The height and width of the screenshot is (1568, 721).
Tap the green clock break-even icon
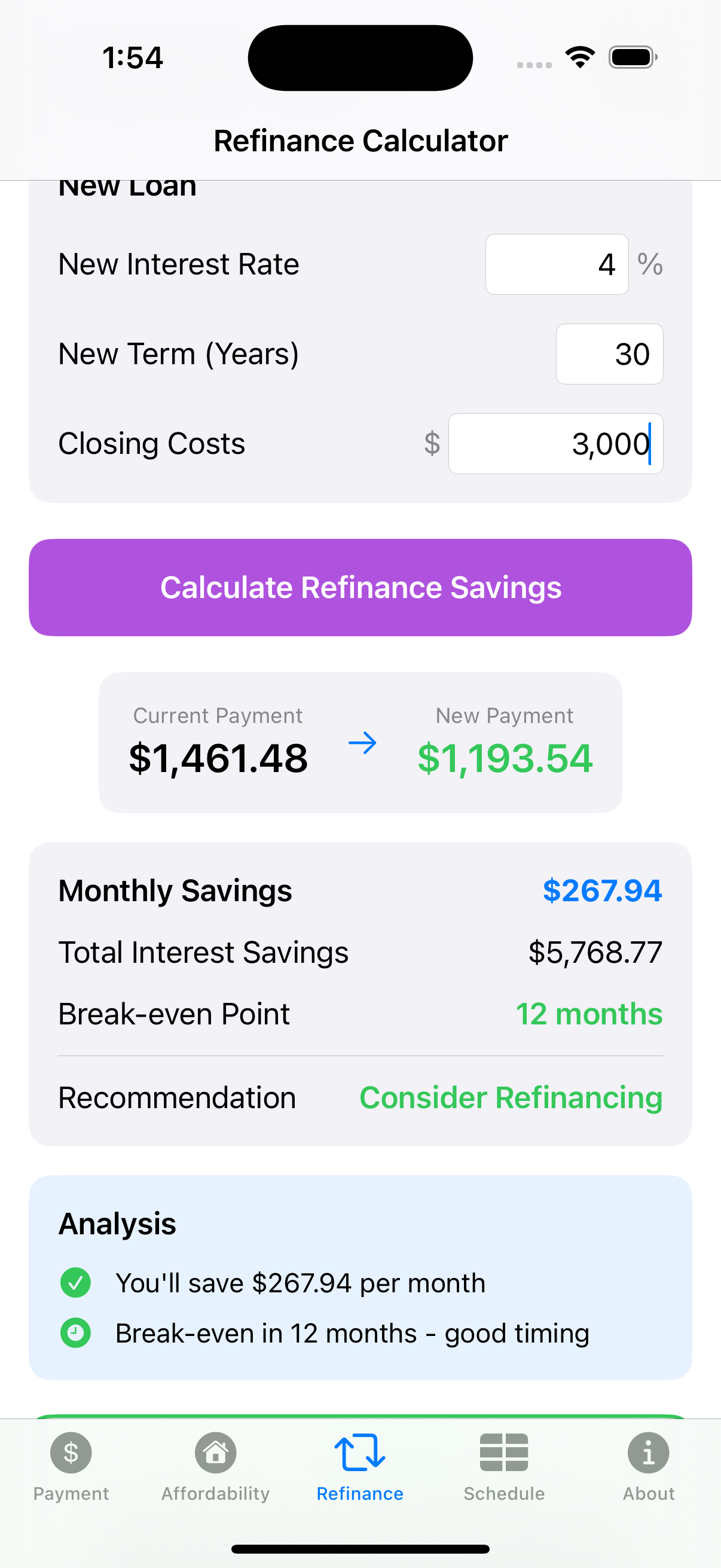(75, 1333)
